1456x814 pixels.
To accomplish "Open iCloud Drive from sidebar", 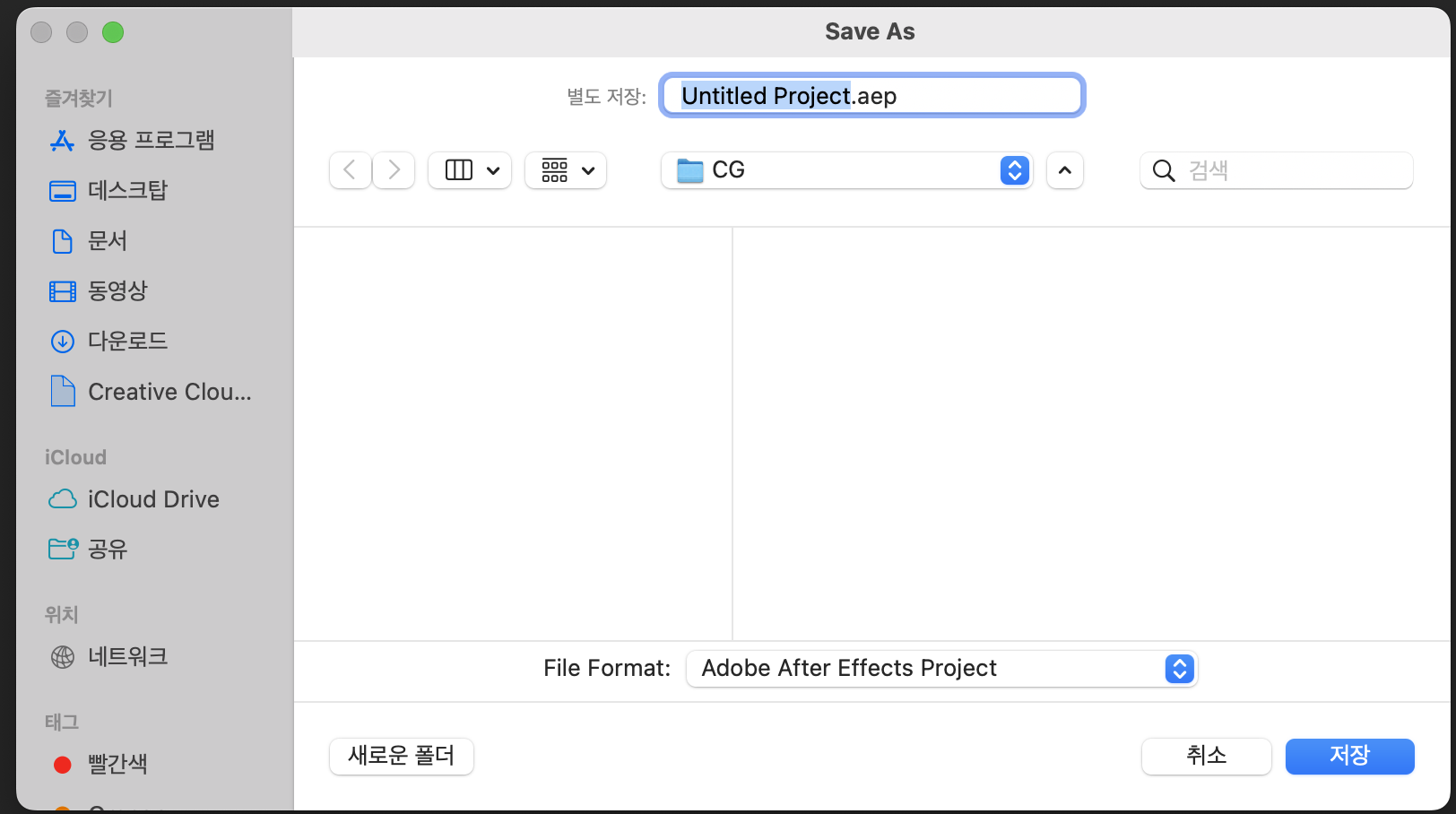I will pyautogui.click(x=153, y=499).
